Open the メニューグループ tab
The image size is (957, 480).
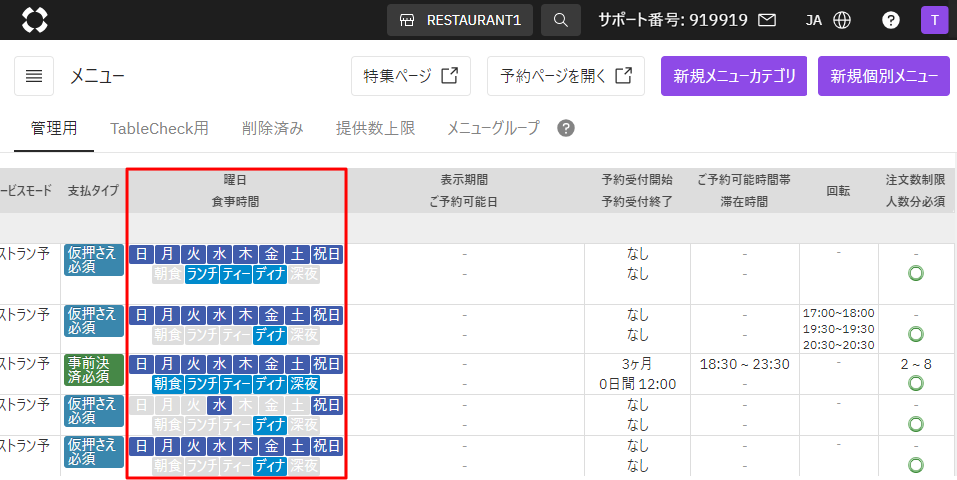[x=494, y=128]
